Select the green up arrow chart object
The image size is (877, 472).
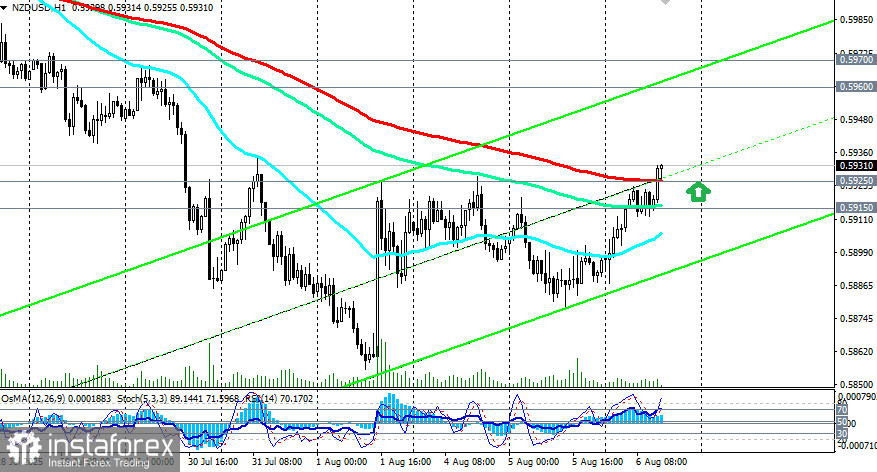(x=698, y=192)
